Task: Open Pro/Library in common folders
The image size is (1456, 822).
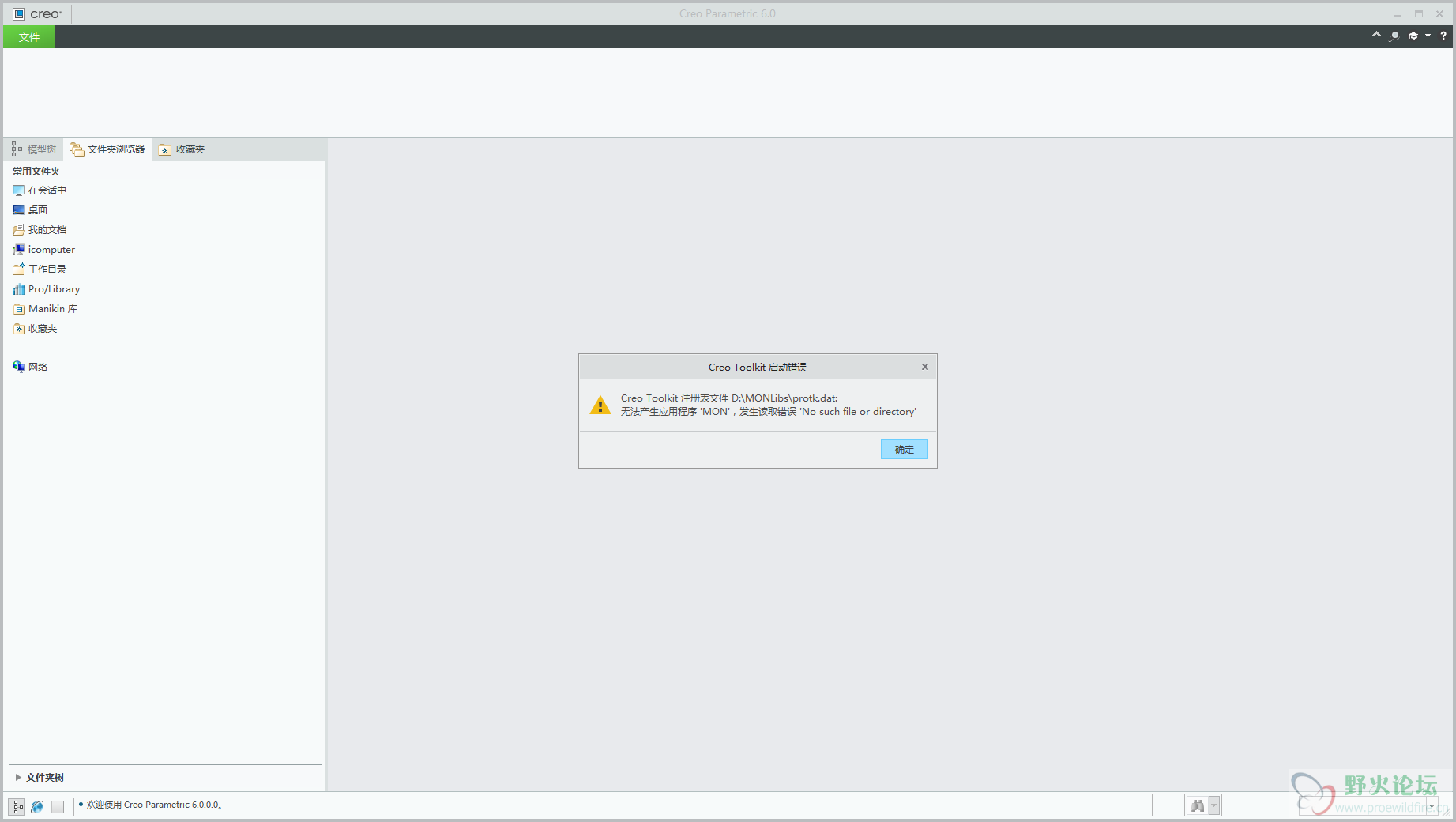Action: click(46, 289)
